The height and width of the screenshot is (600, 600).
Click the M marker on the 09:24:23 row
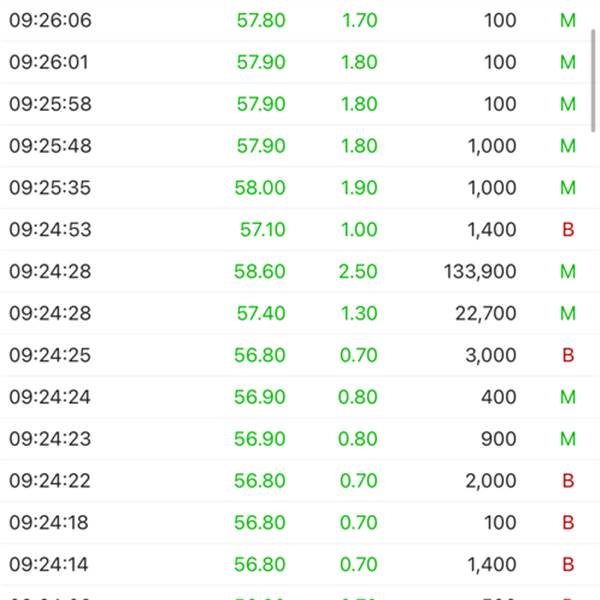point(568,439)
